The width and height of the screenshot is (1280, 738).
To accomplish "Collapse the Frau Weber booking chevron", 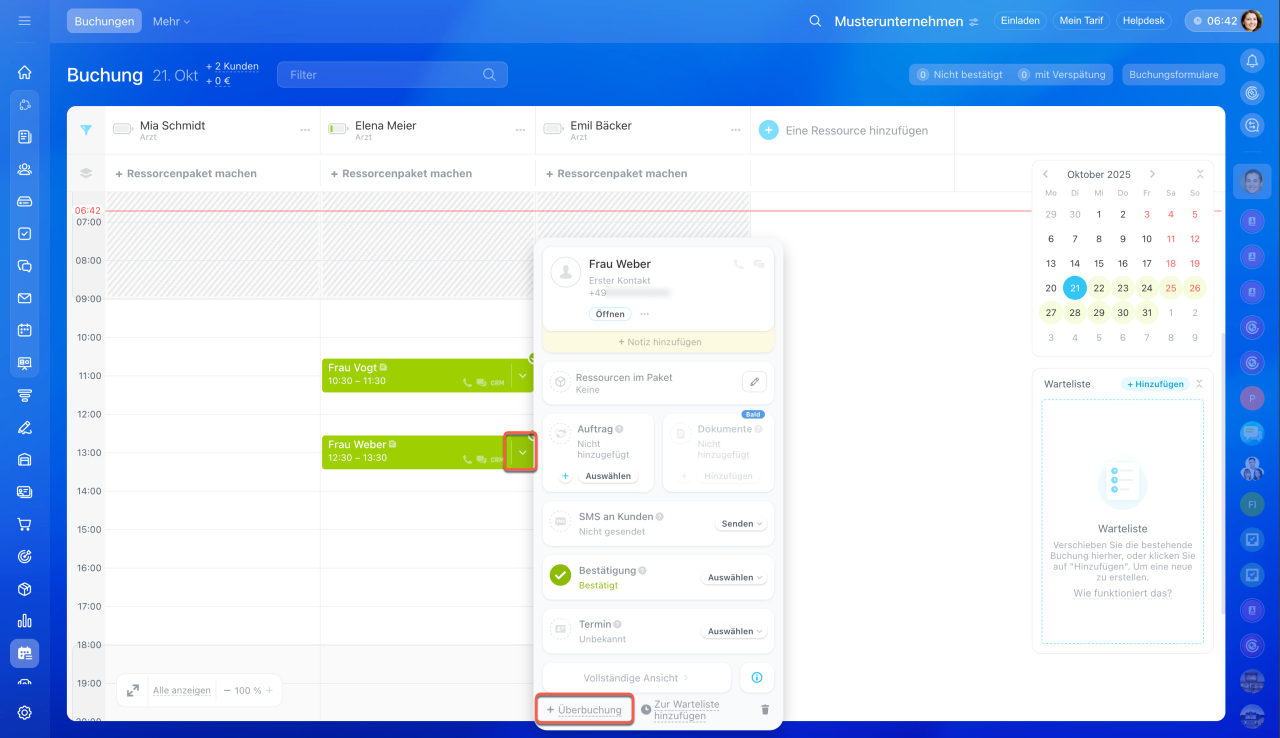I will [x=522, y=453].
